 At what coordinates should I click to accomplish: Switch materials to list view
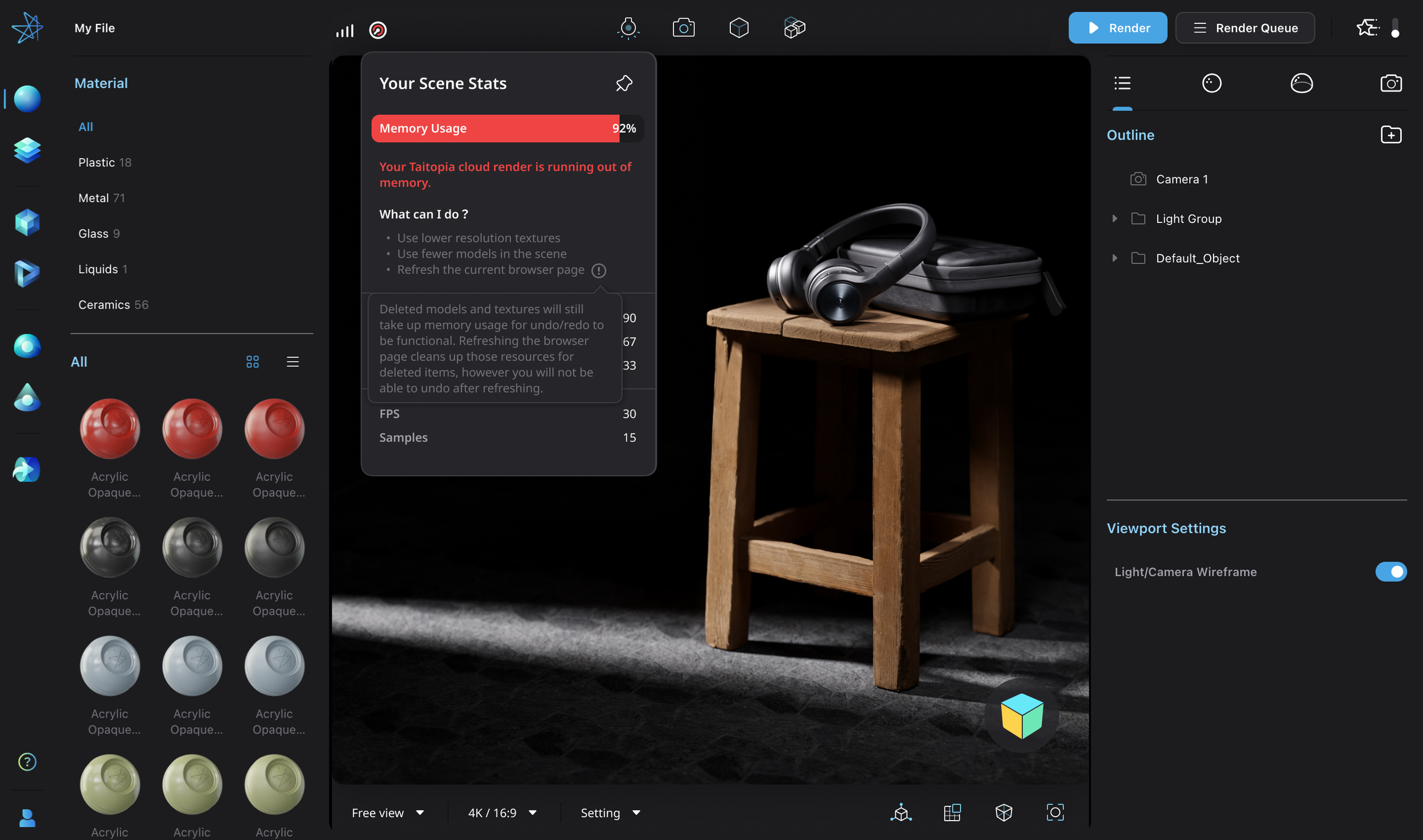pos(293,362)
